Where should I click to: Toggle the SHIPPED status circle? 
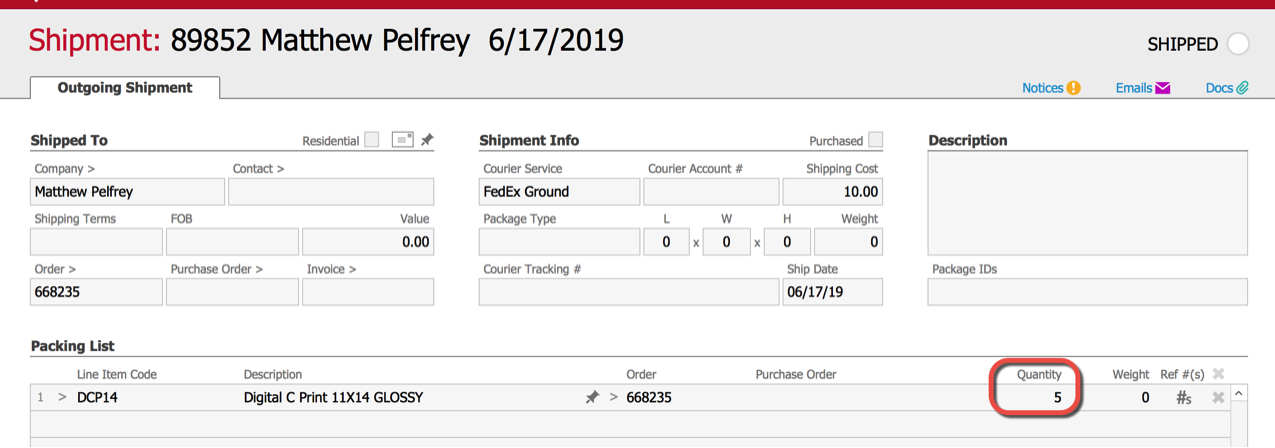1238,44
